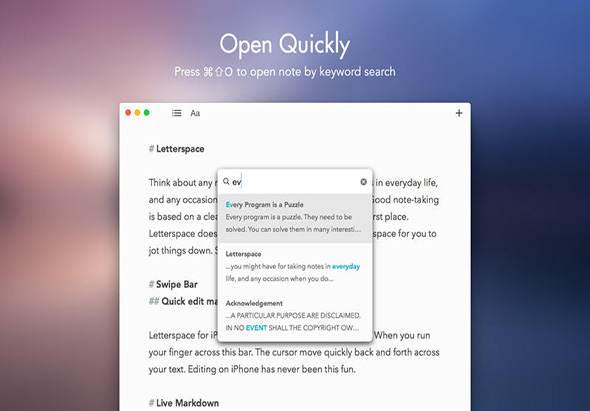Viewport: 590px width, 411px height.
Task: Open the "Acknowledgement" search result
Action: (295, 316)
